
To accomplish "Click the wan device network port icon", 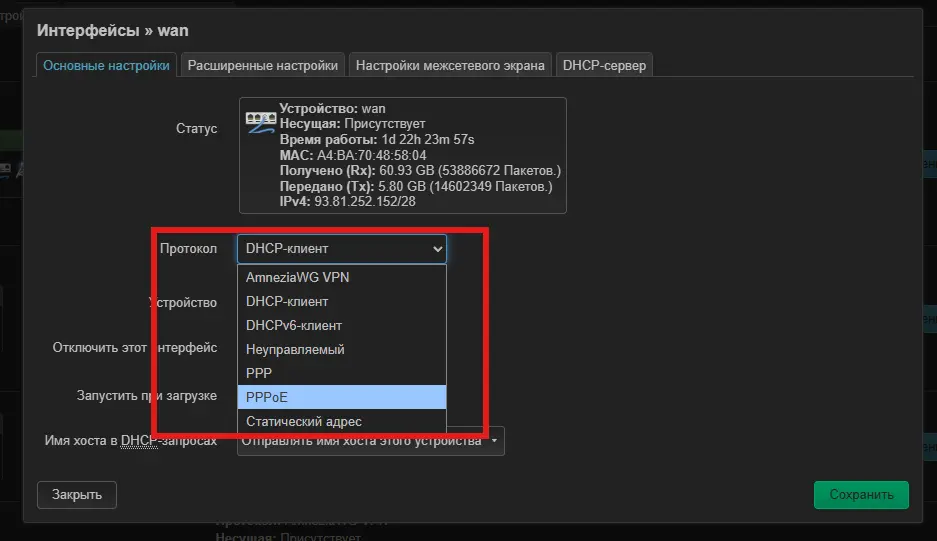I will [x=261, y=122].
